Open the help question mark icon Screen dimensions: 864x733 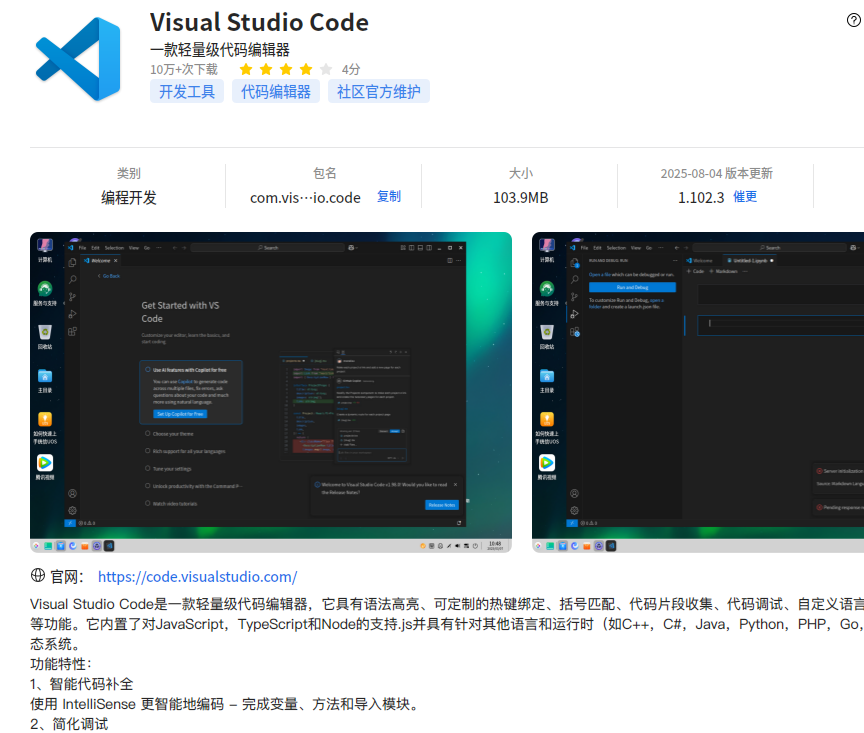pyautogui.click(x=854, y=20)
